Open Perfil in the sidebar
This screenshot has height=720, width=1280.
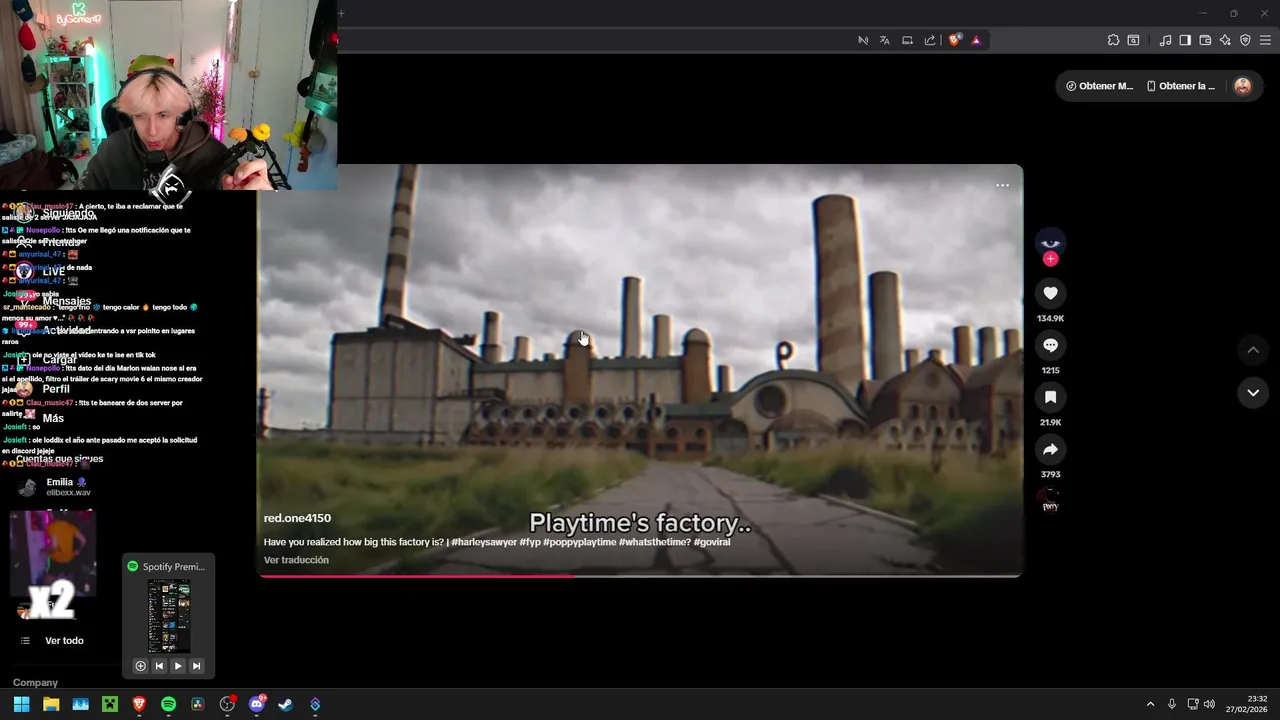(x=56, y=389)
